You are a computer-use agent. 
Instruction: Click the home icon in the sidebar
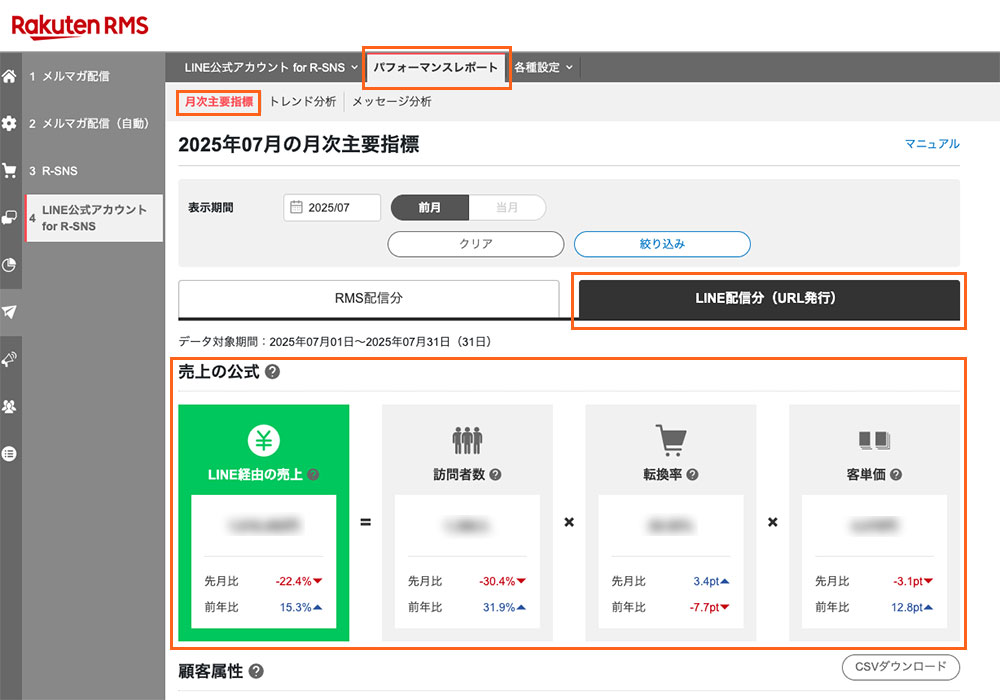9,77
